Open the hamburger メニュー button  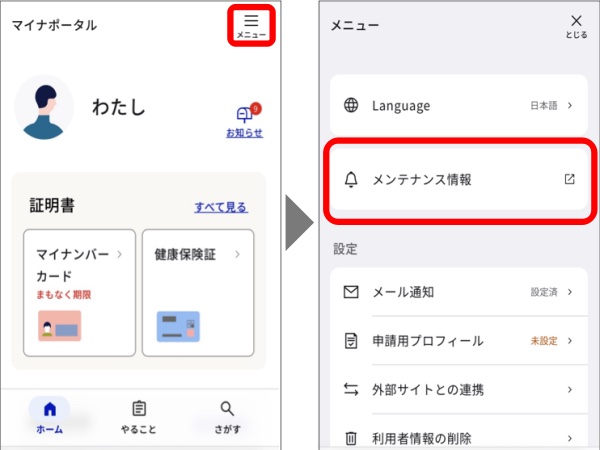tap(251, 26)
